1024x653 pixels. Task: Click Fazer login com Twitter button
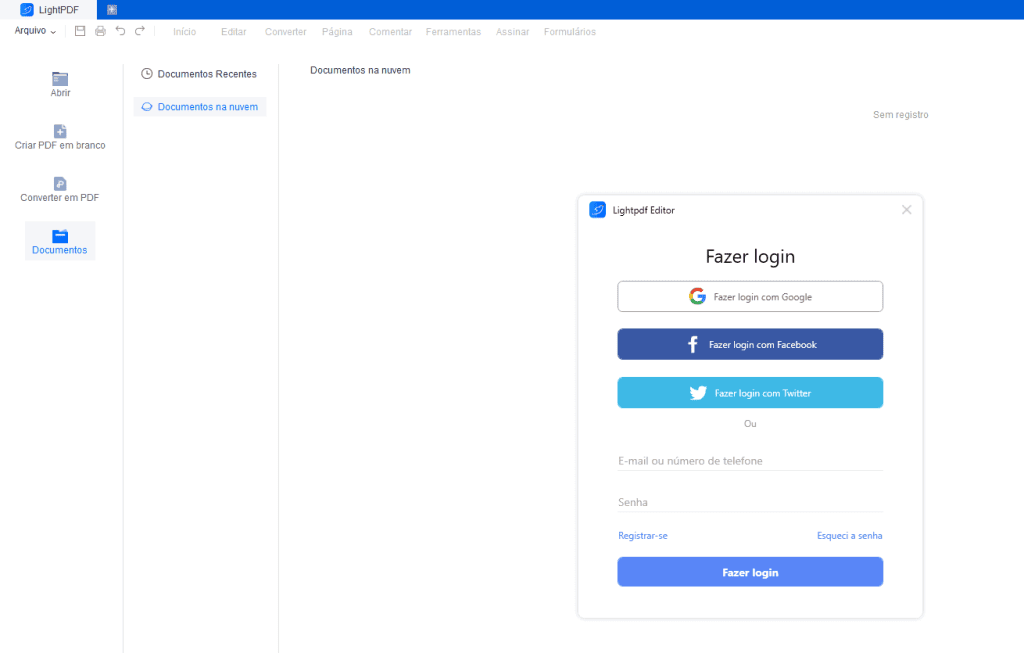pyautogui.click(x=750, y=392)
